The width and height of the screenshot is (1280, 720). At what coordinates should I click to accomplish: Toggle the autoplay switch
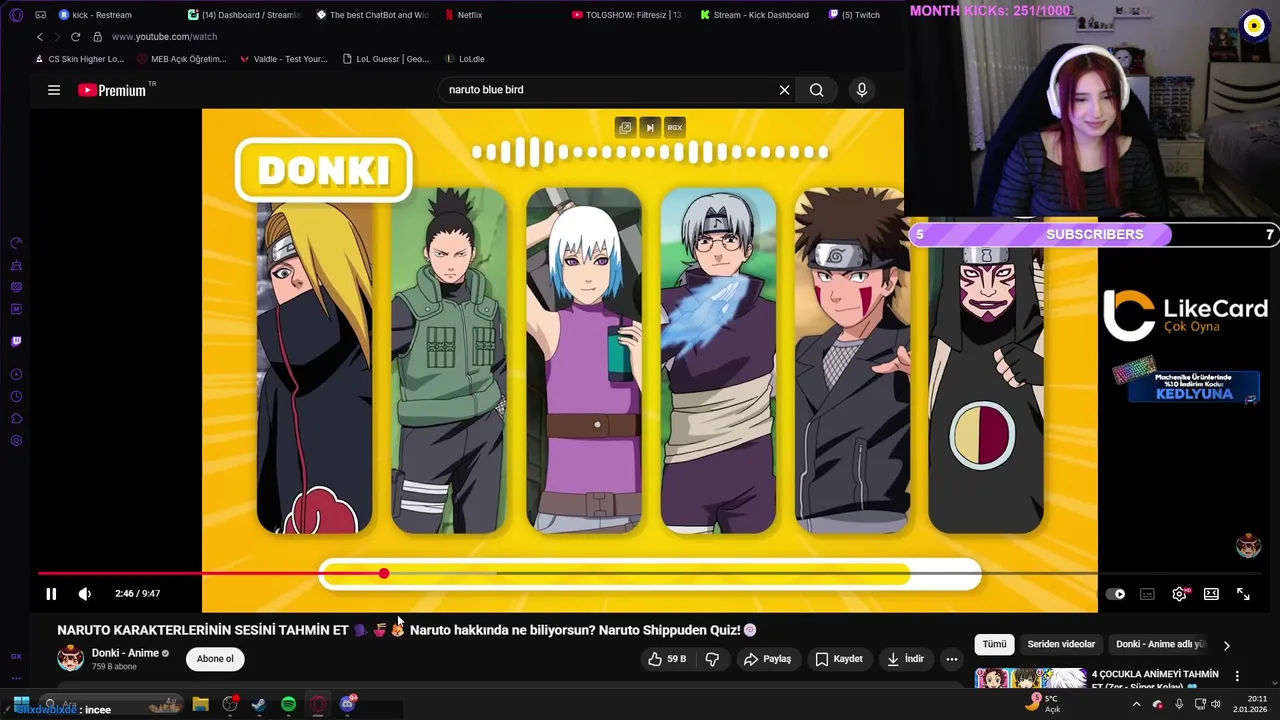(x=1115, y=594)
